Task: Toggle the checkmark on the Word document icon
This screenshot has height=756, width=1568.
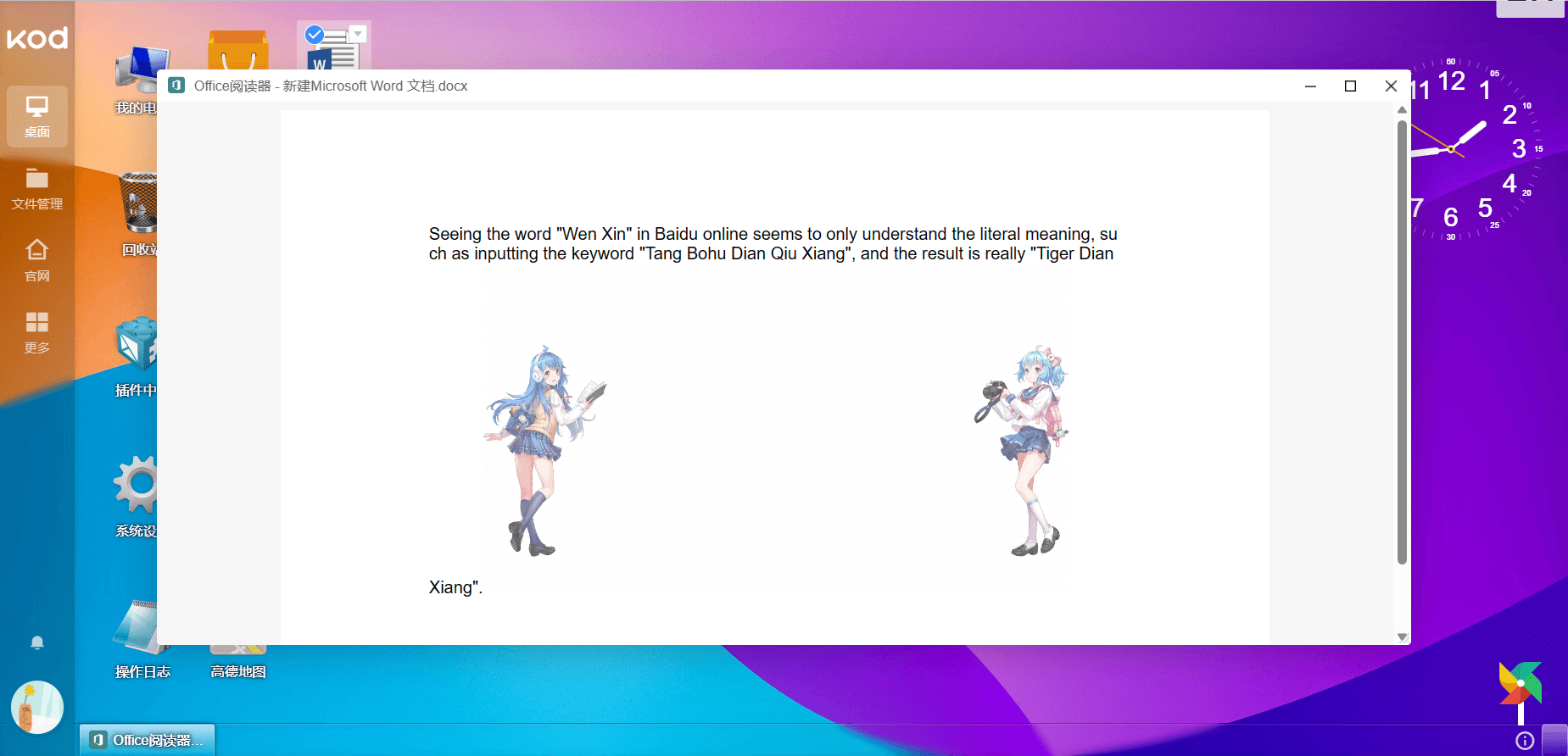Action: point(315,35)
